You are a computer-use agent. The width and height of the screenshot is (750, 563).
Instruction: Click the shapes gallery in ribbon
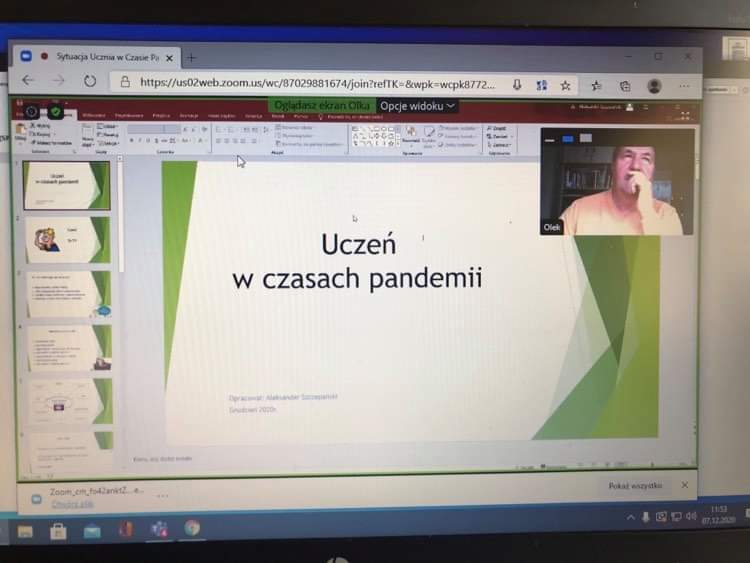[376, 136]
